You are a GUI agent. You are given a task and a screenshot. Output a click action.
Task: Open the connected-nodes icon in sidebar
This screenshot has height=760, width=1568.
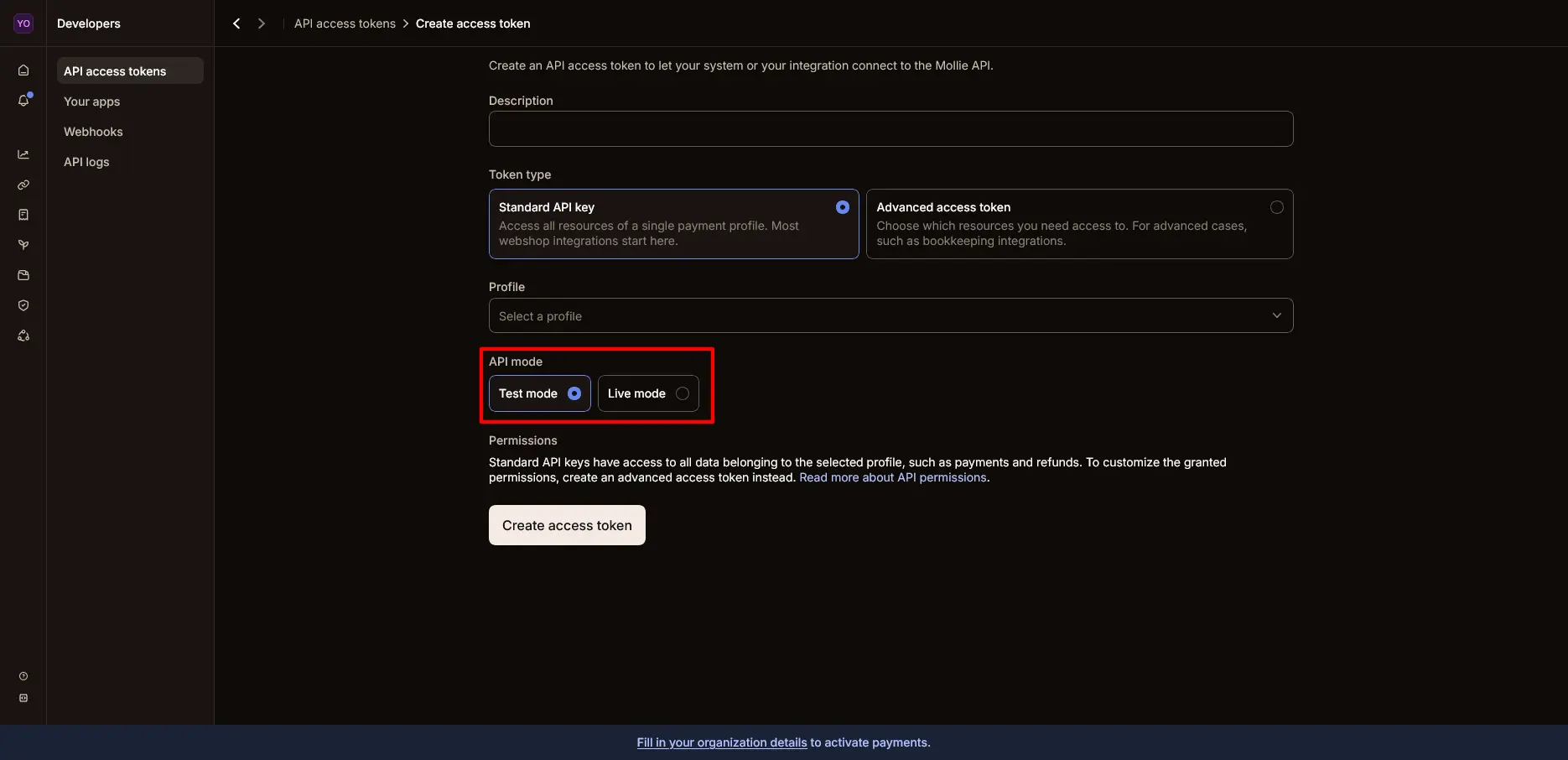(x=23, y=336)
